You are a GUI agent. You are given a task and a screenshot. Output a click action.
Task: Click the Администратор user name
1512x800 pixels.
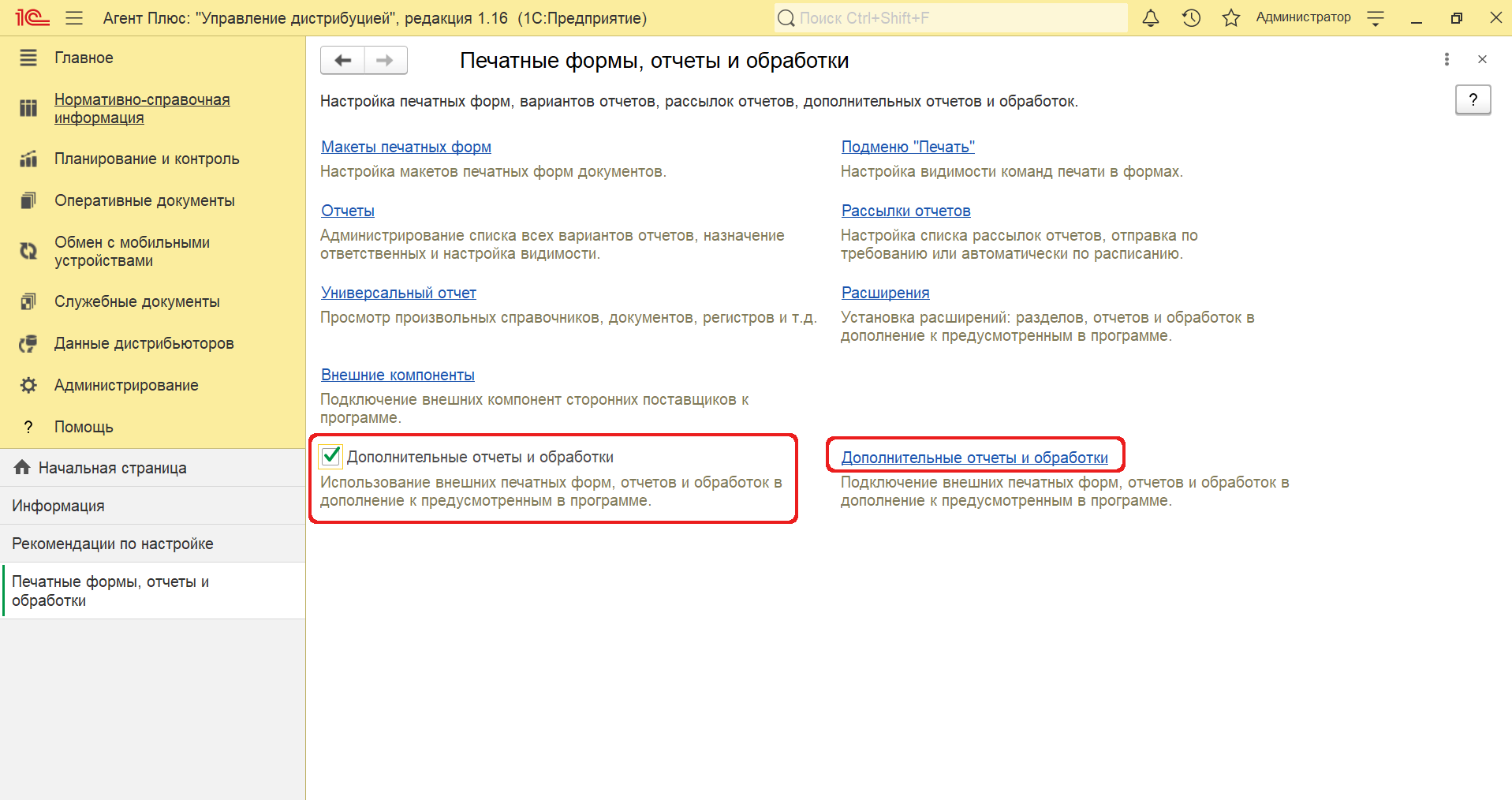1303,17
